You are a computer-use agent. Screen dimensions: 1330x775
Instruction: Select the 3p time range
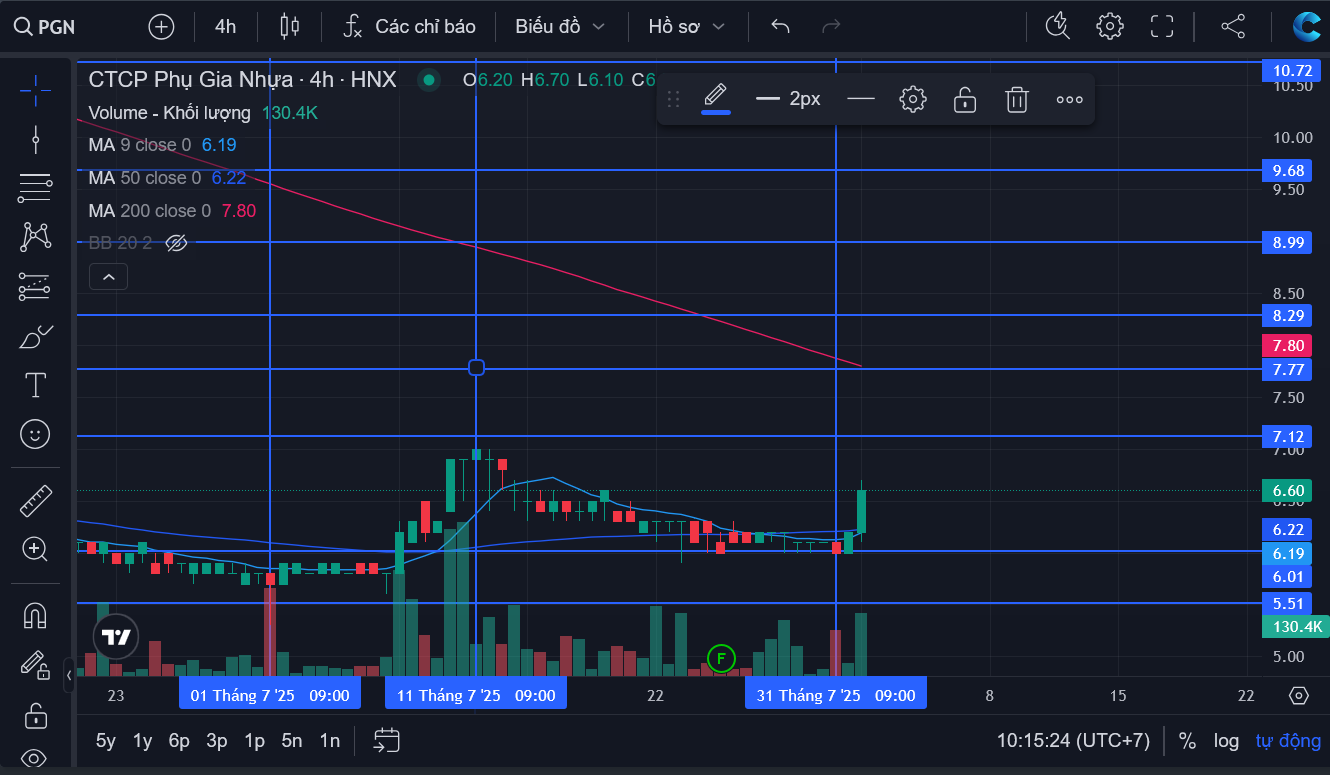coord(217,741)
